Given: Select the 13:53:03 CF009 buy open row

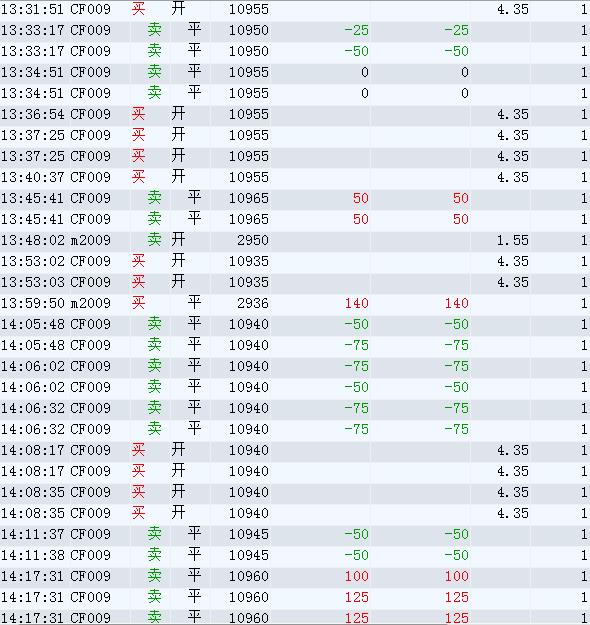Looking at the screenshot, I should (x=295, y=282).
